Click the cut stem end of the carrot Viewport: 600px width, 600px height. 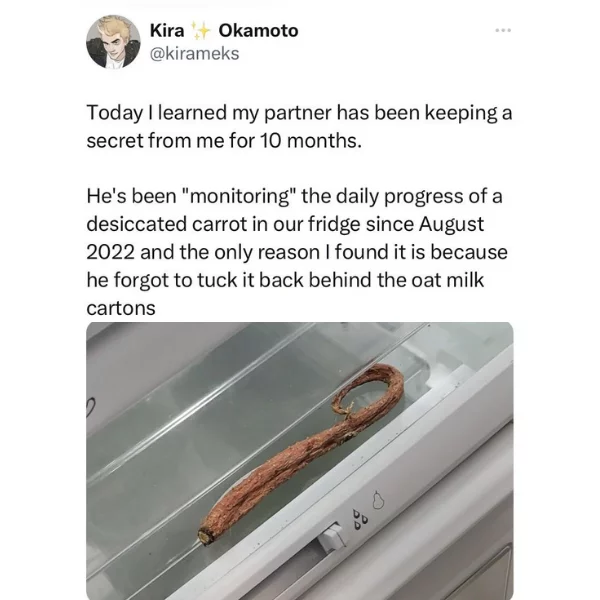coord(206,535)
